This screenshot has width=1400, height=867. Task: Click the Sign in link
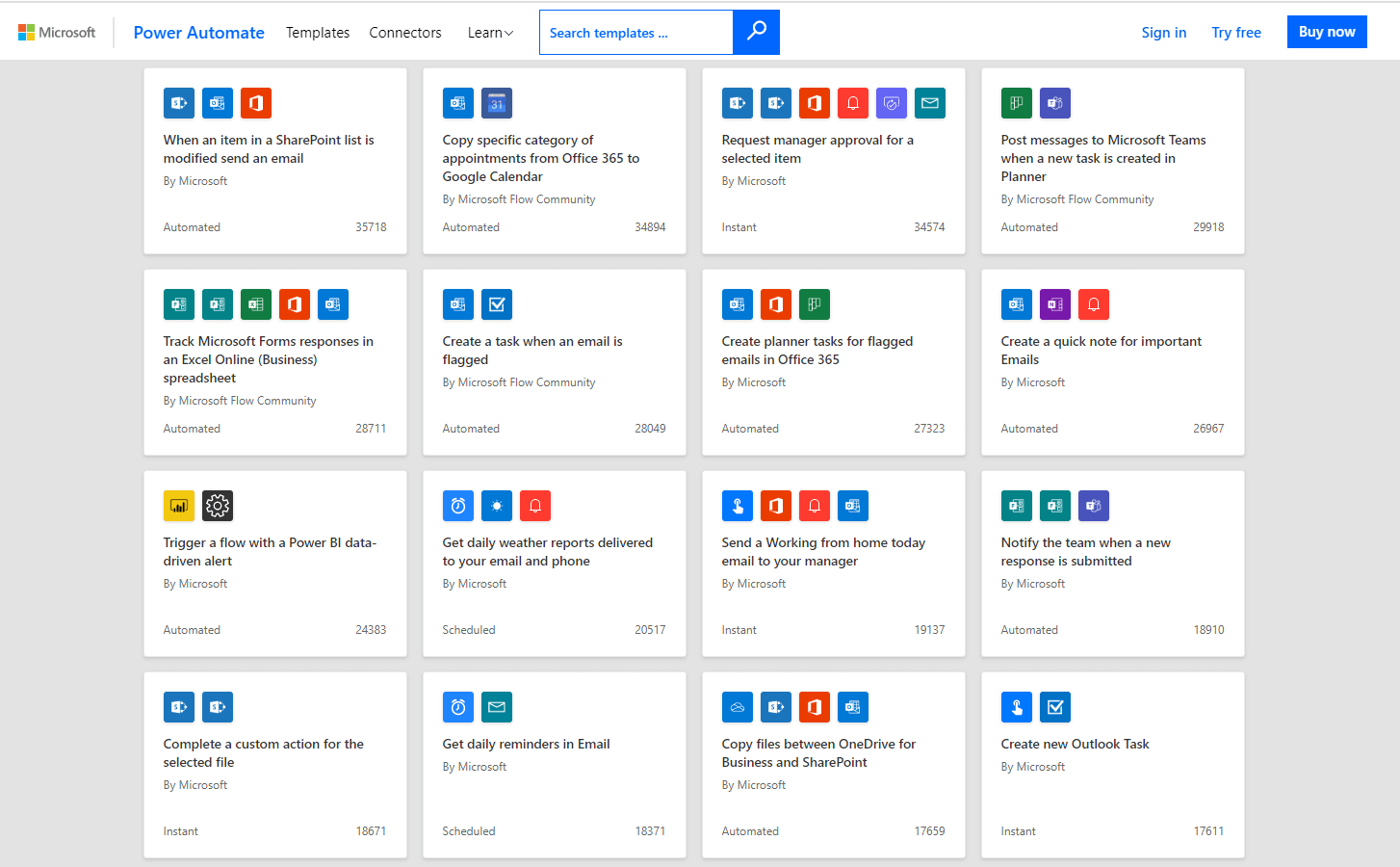tap(1163, 33)
